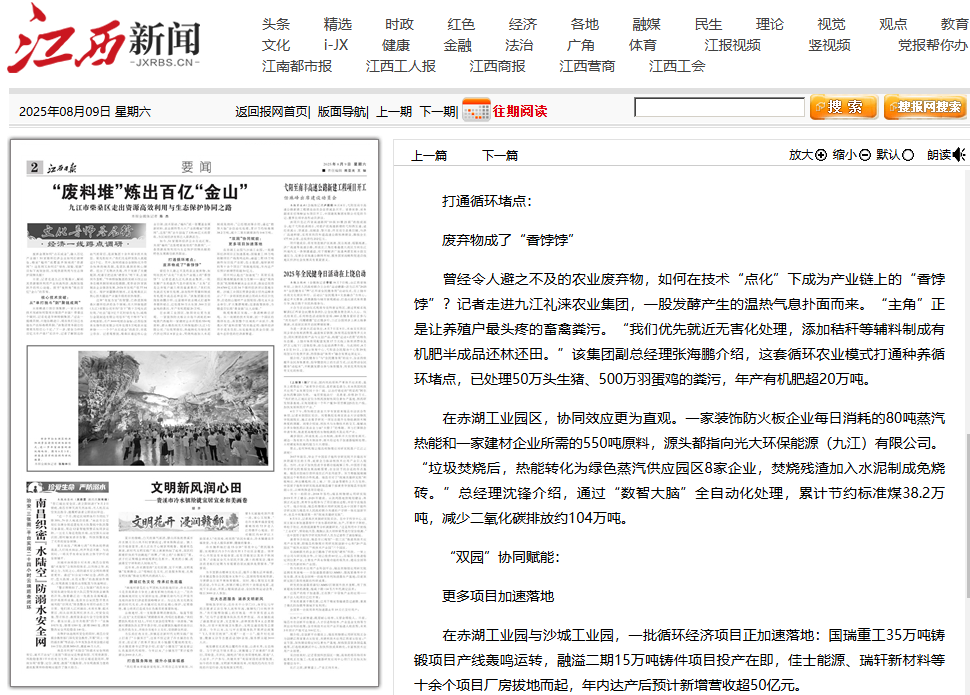Open the 各地 navigation item
The height and width of the screenshot is (695, 970).
click(x=585, y=24)
